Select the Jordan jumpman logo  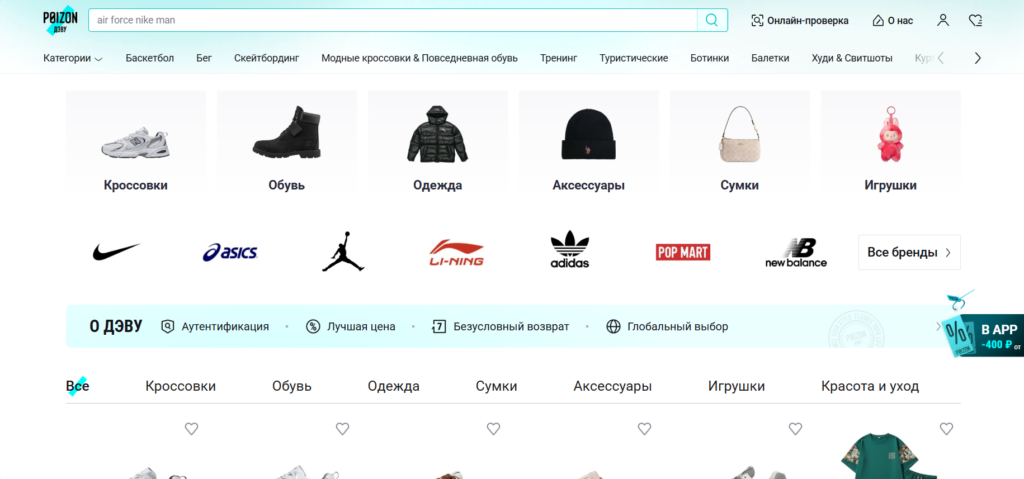point(343,251)
